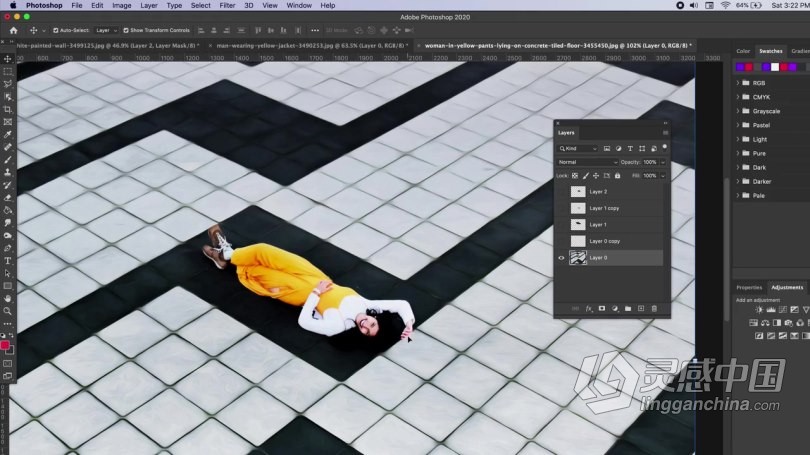Select the Crop tool
This screenshot has height=455, width=810.
pyautogui.click(x=8, y=109)
